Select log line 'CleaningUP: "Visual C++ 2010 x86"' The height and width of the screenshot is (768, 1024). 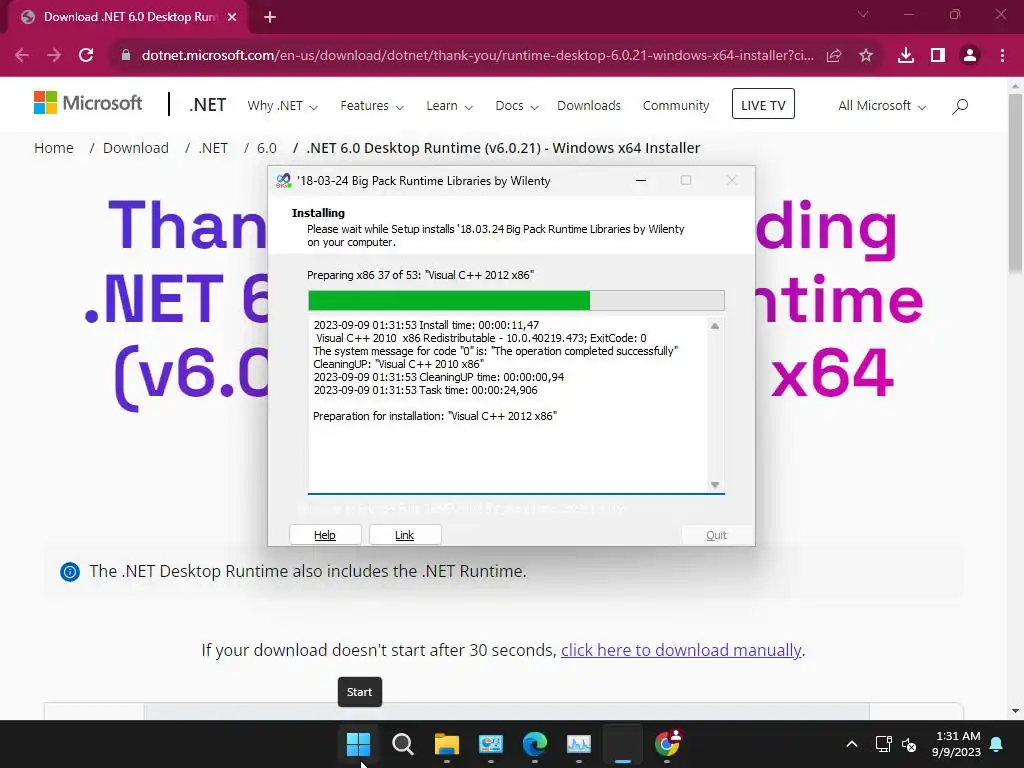[398, 364]
